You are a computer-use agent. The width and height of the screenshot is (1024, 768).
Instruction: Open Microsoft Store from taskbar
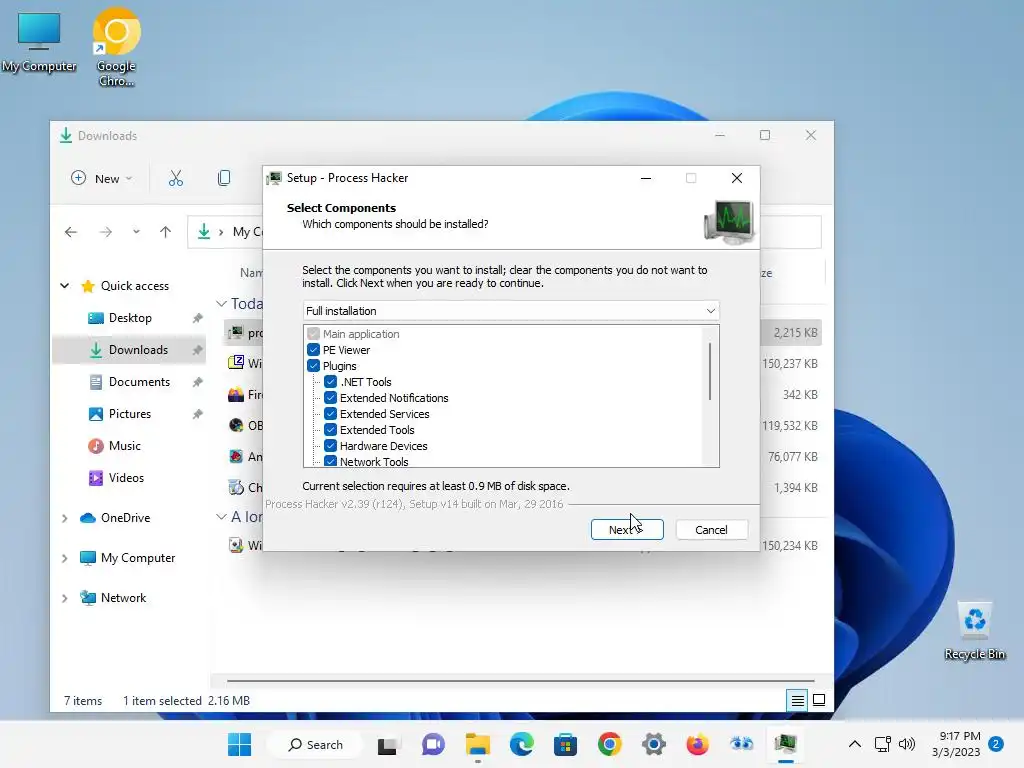click(x=566, y=744)
